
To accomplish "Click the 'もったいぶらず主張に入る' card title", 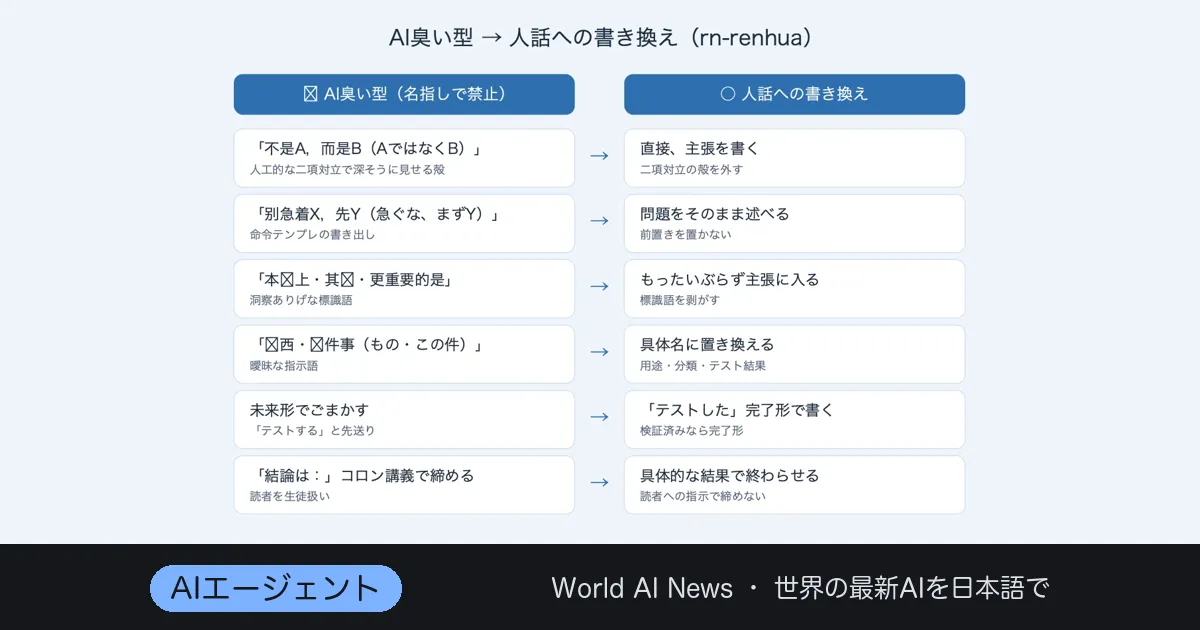I will (x=730, y=279).
